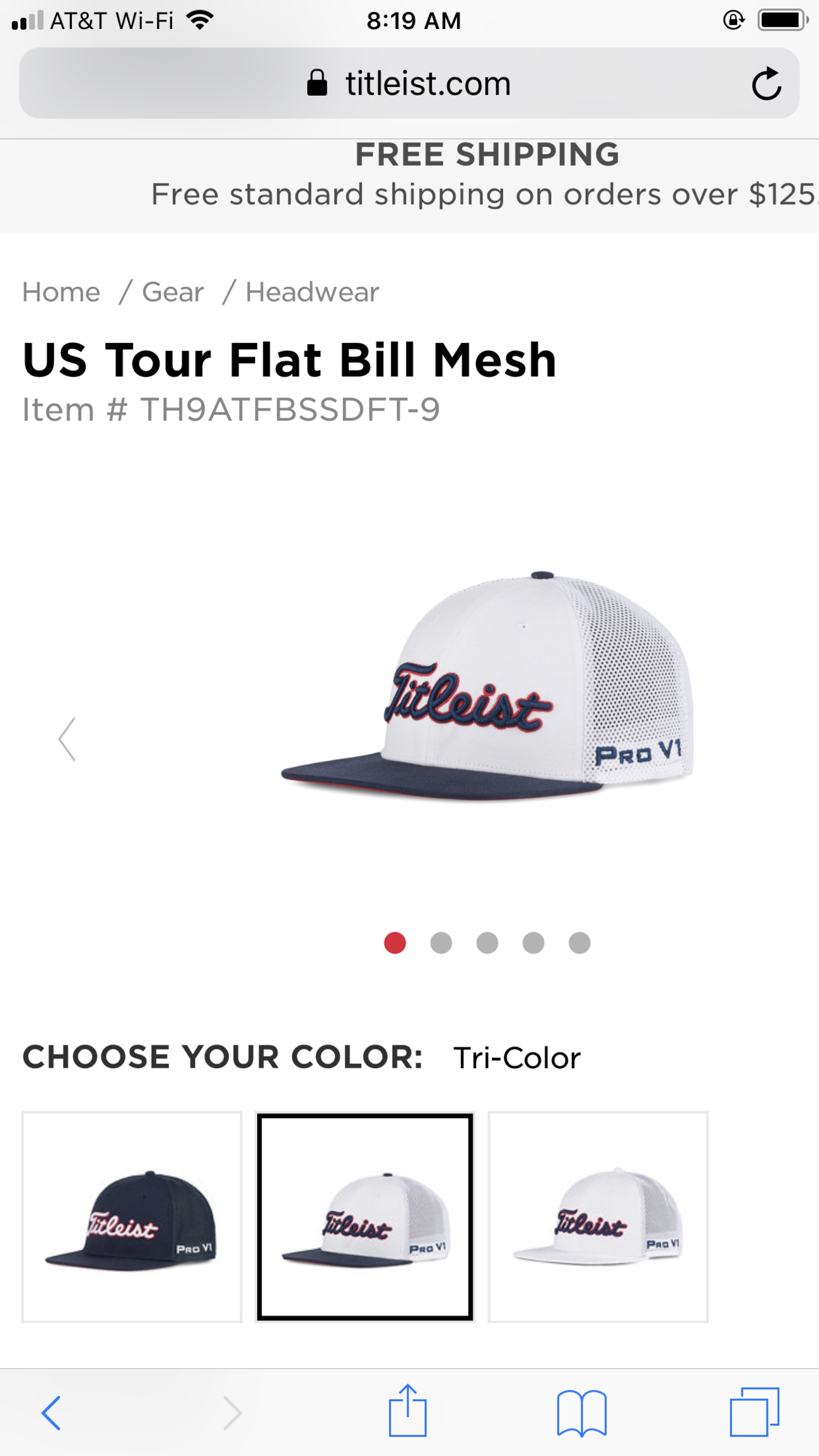Open the Safari tabs overview icon
The width and height of the screenshot is (819, 1456).
point(755,1412)
